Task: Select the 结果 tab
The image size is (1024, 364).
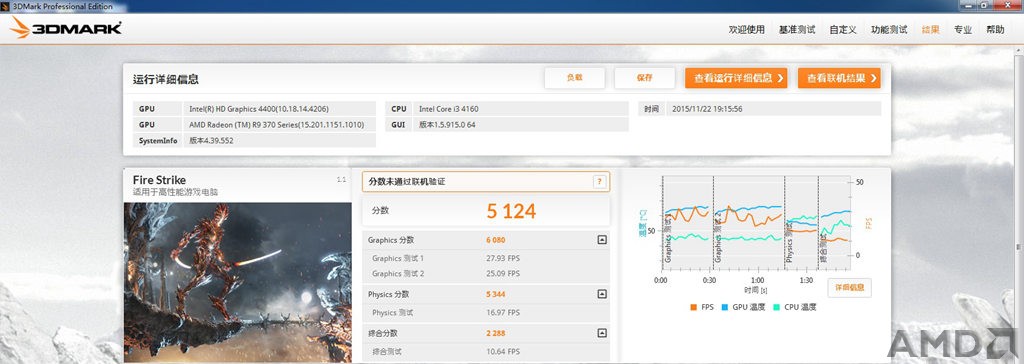Action: click(x=931, y=29)
